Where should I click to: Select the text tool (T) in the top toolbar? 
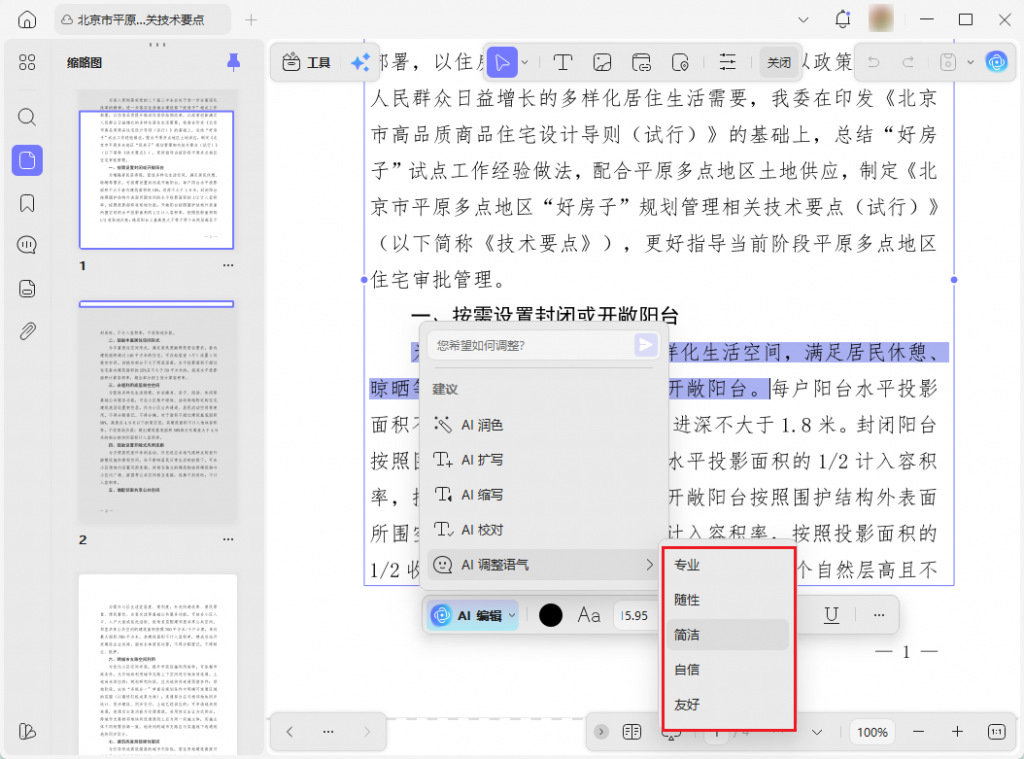[x=563, y=62]
